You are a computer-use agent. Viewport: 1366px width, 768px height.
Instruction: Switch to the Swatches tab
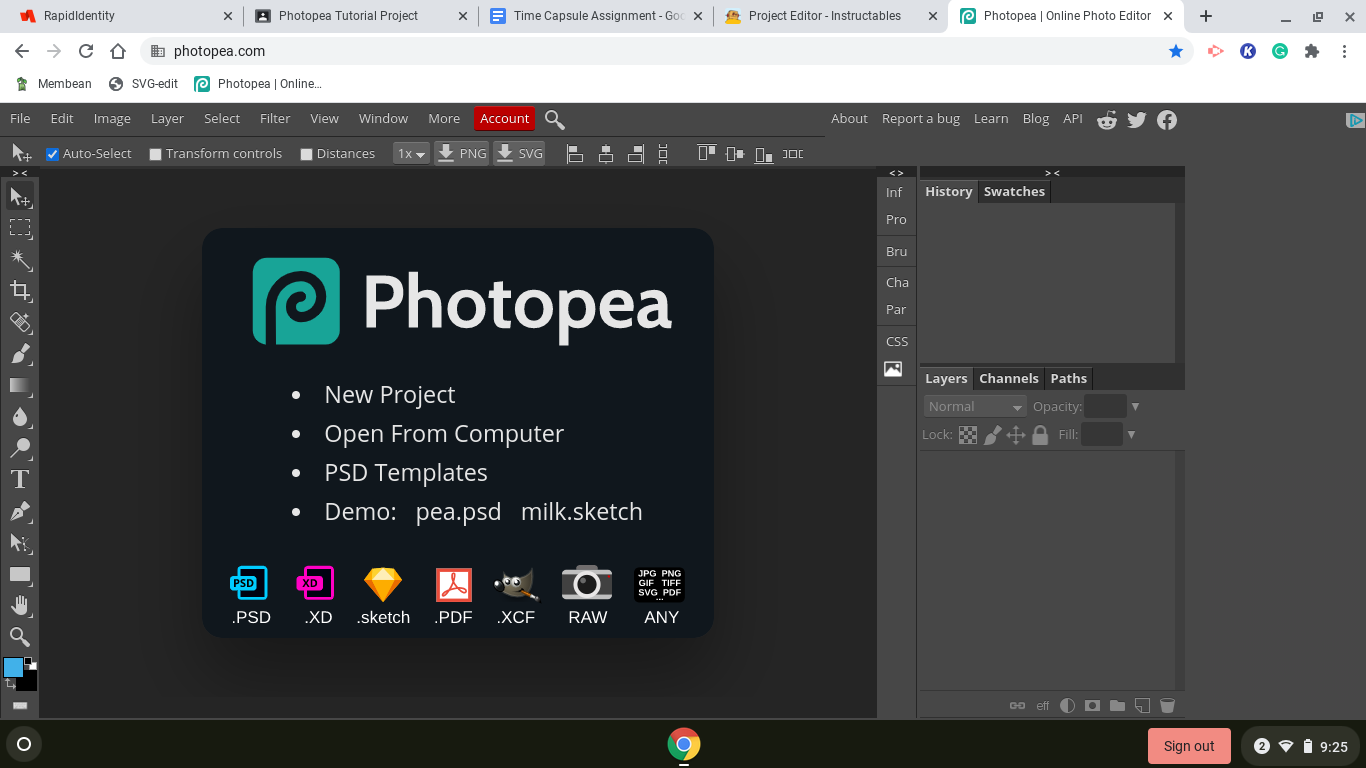click(x=1014, y=191)
